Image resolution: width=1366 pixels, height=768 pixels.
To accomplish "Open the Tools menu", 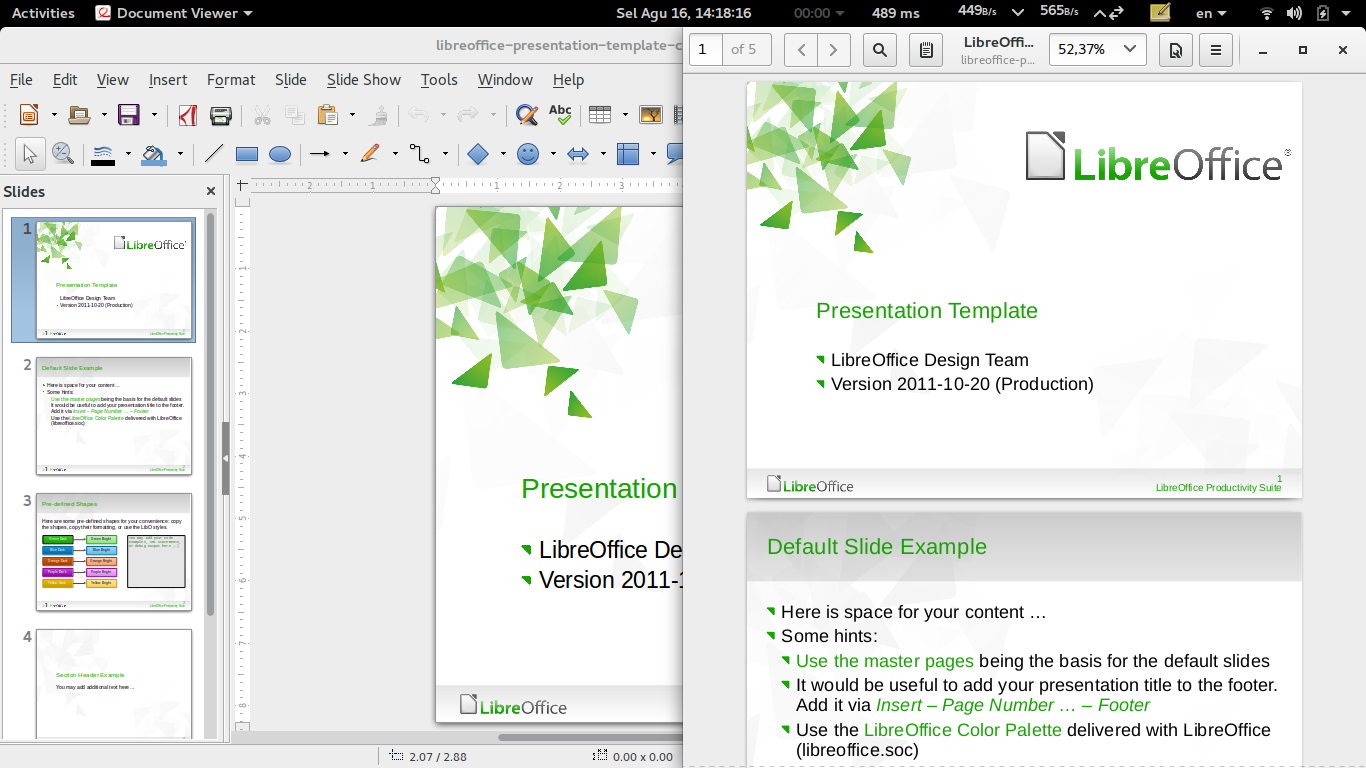I will point(439,80).
